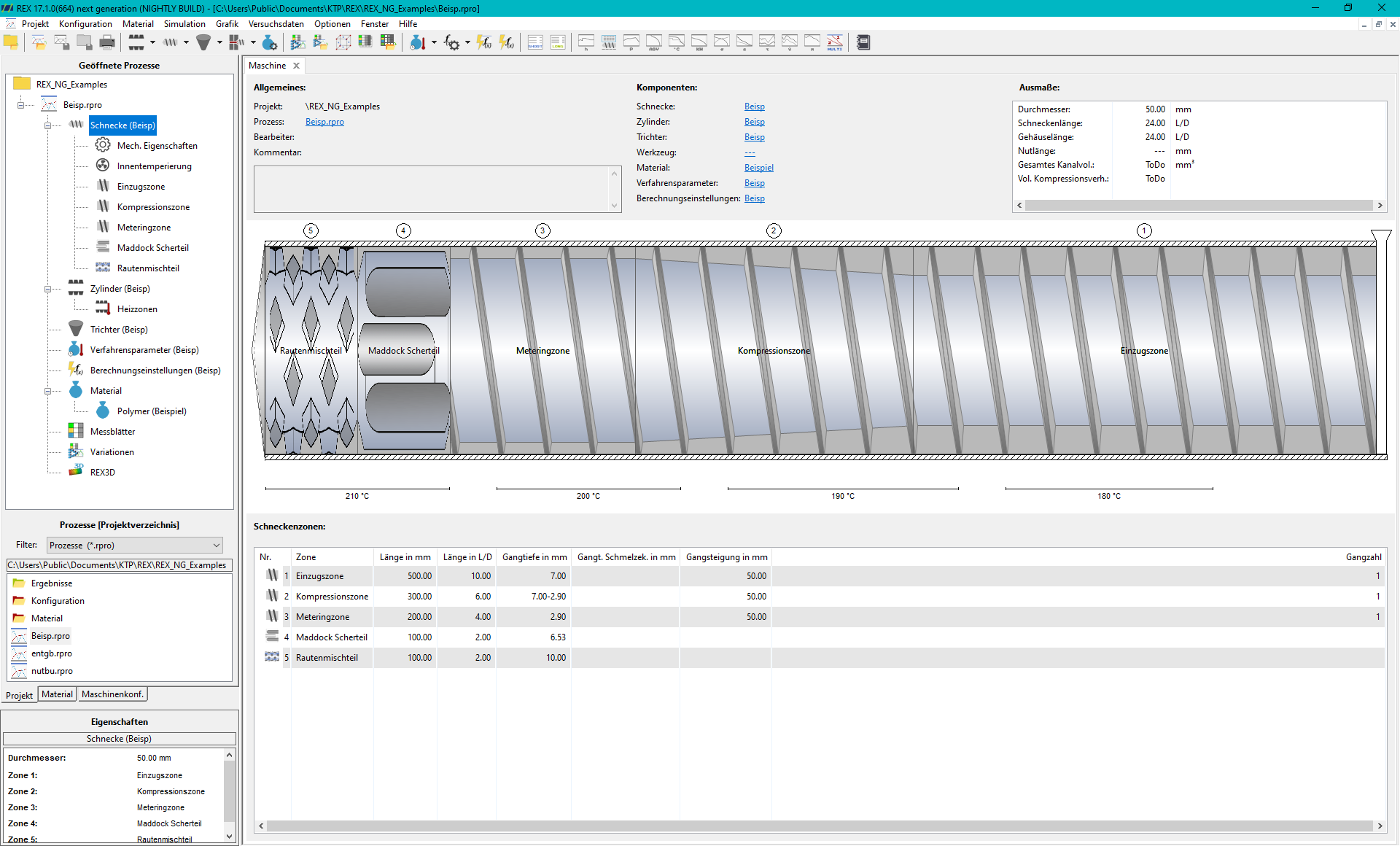
Task: Open the Prozesse filter combo box
Action: (x=135, y=545)
